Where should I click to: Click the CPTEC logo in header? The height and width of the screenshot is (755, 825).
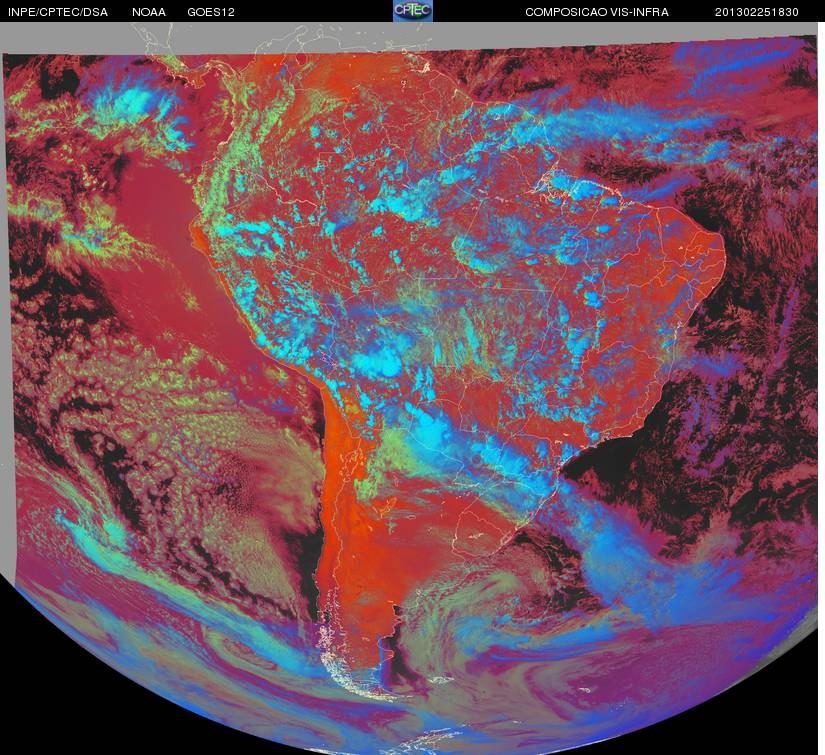point(413,11)
